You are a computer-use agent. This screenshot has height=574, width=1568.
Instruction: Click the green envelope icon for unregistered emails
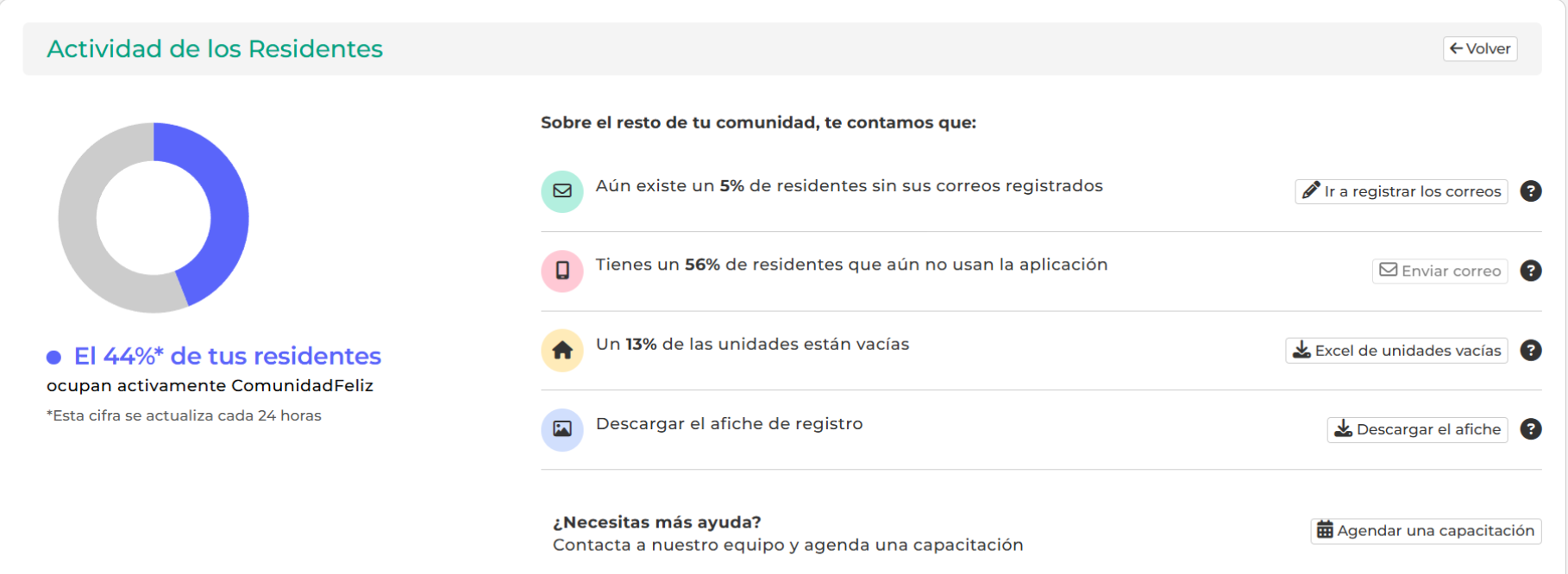click(x=561, y=191)
